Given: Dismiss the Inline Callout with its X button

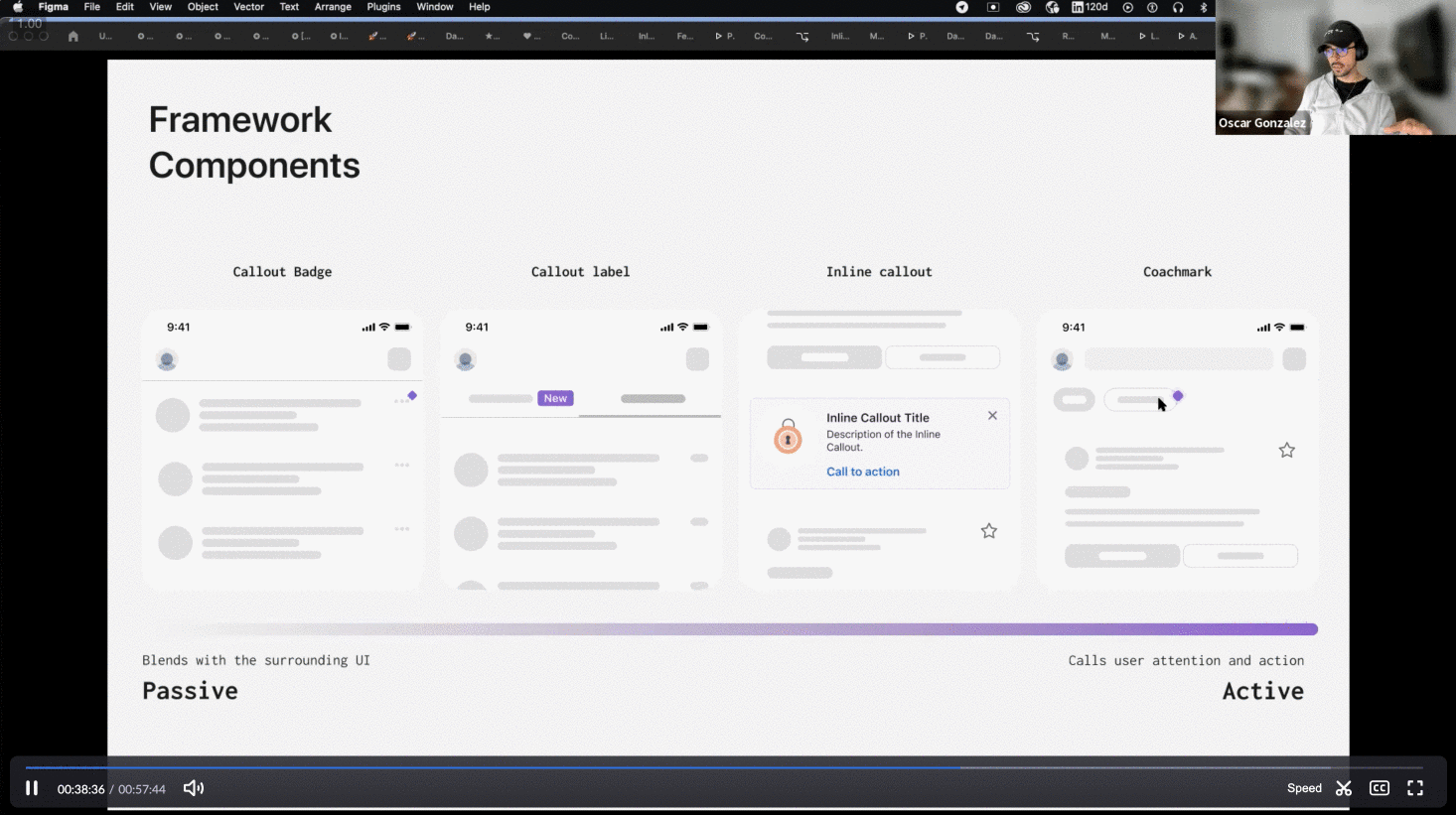Looking at the screenshot, I should tap(992, 415).
